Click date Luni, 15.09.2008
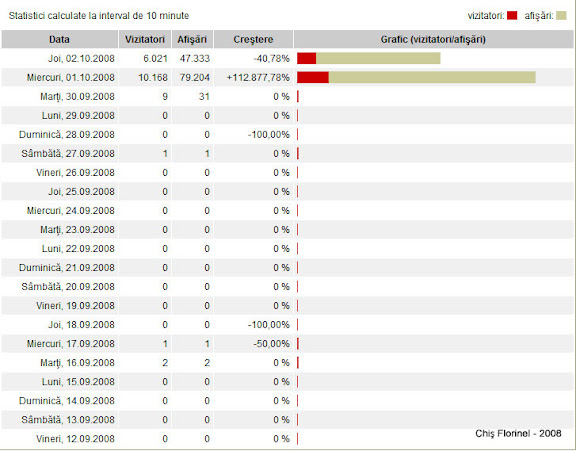This screenshot has height=451, width=576. point(78,382)
